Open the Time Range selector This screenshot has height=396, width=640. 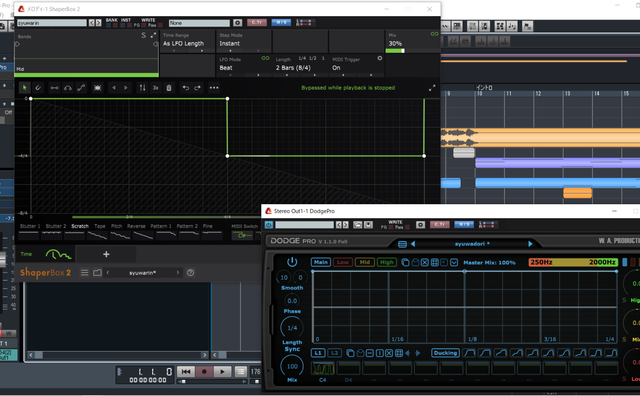click(x=187, y=41)
